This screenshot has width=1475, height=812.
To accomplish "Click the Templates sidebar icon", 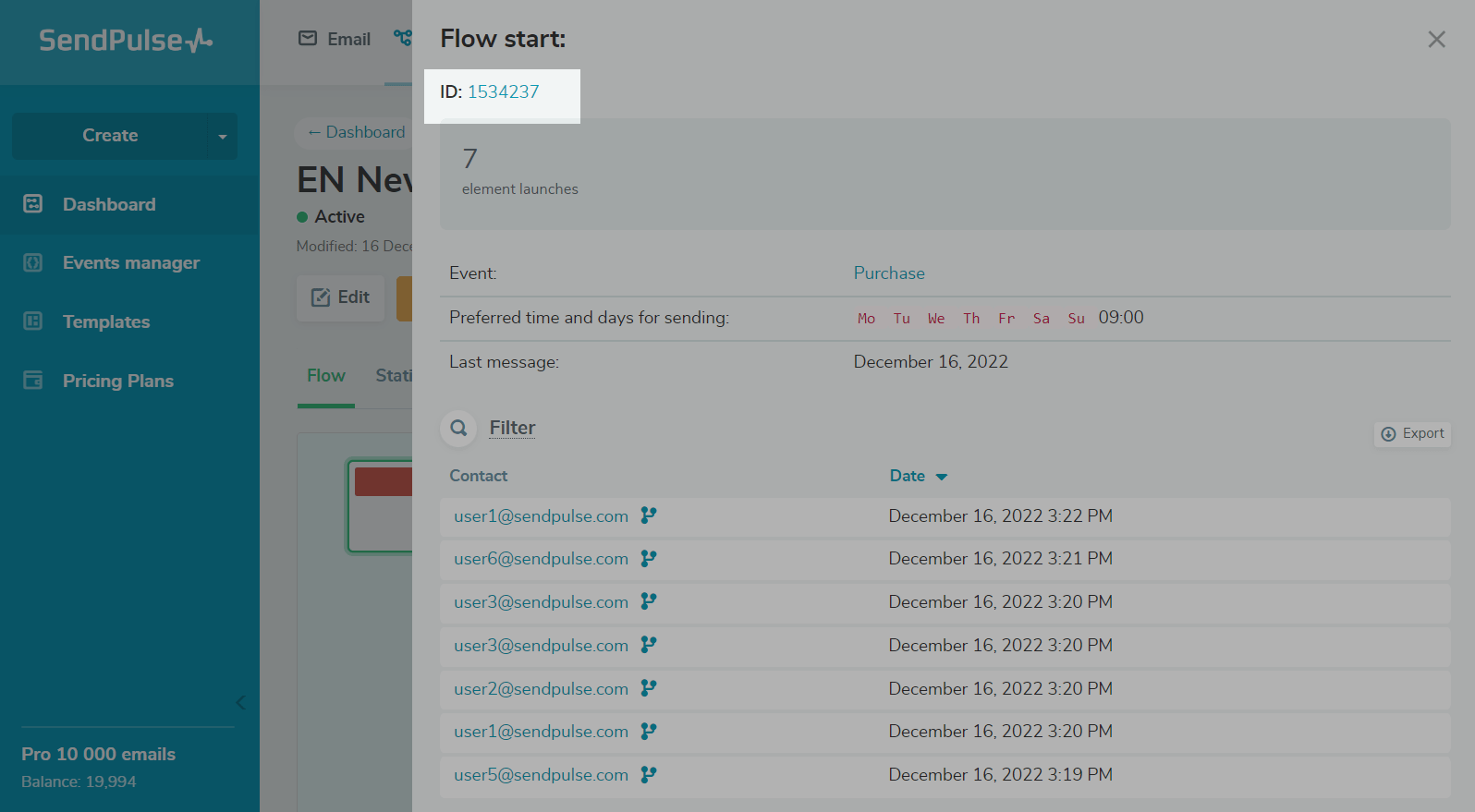I will tap(33, 321).
